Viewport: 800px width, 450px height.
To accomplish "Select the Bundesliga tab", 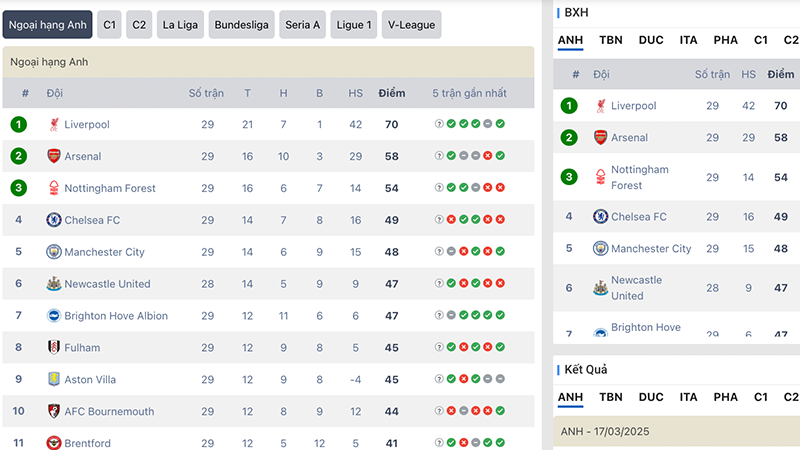I will (241, 24).
